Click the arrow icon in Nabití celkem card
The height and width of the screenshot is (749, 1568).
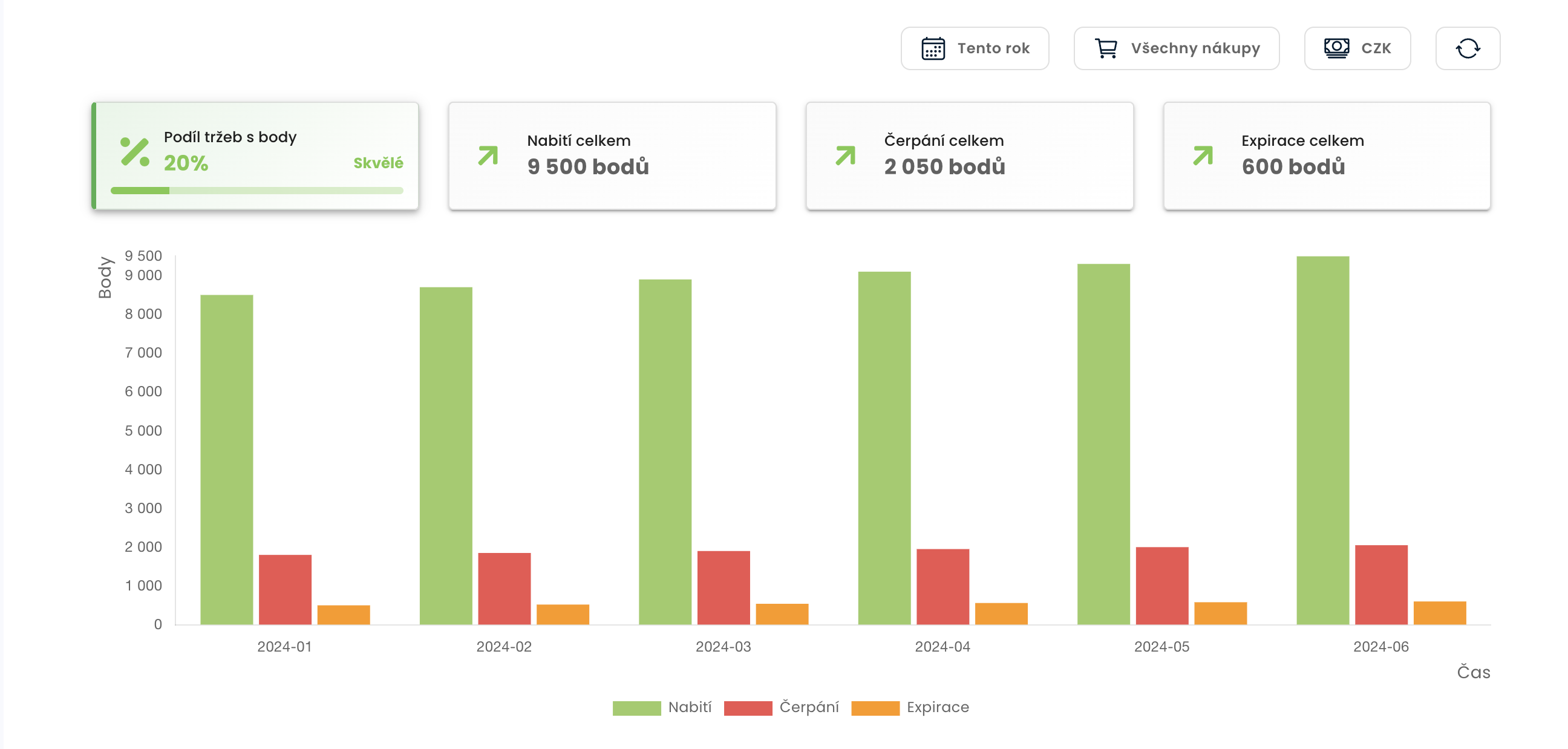tap(488, 155)
